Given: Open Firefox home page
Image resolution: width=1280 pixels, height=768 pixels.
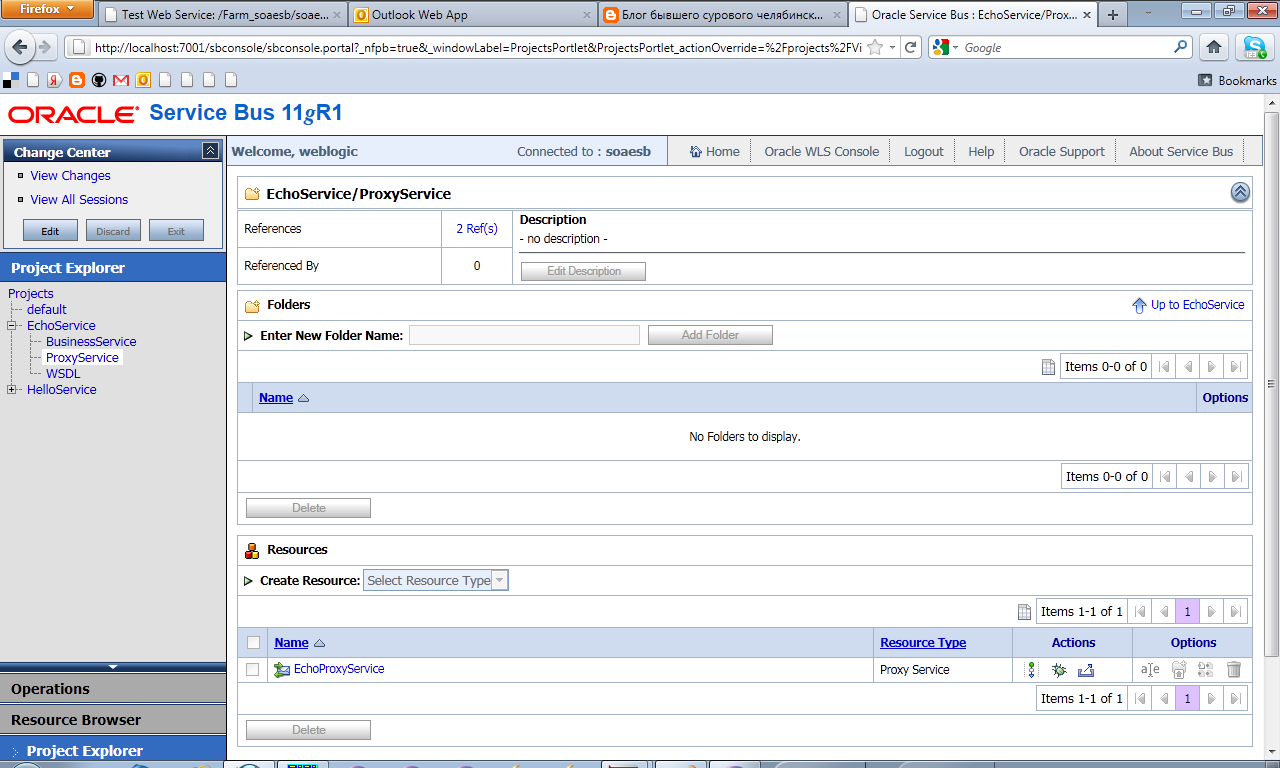Looking at the screenshot, I should [1213, 47].
